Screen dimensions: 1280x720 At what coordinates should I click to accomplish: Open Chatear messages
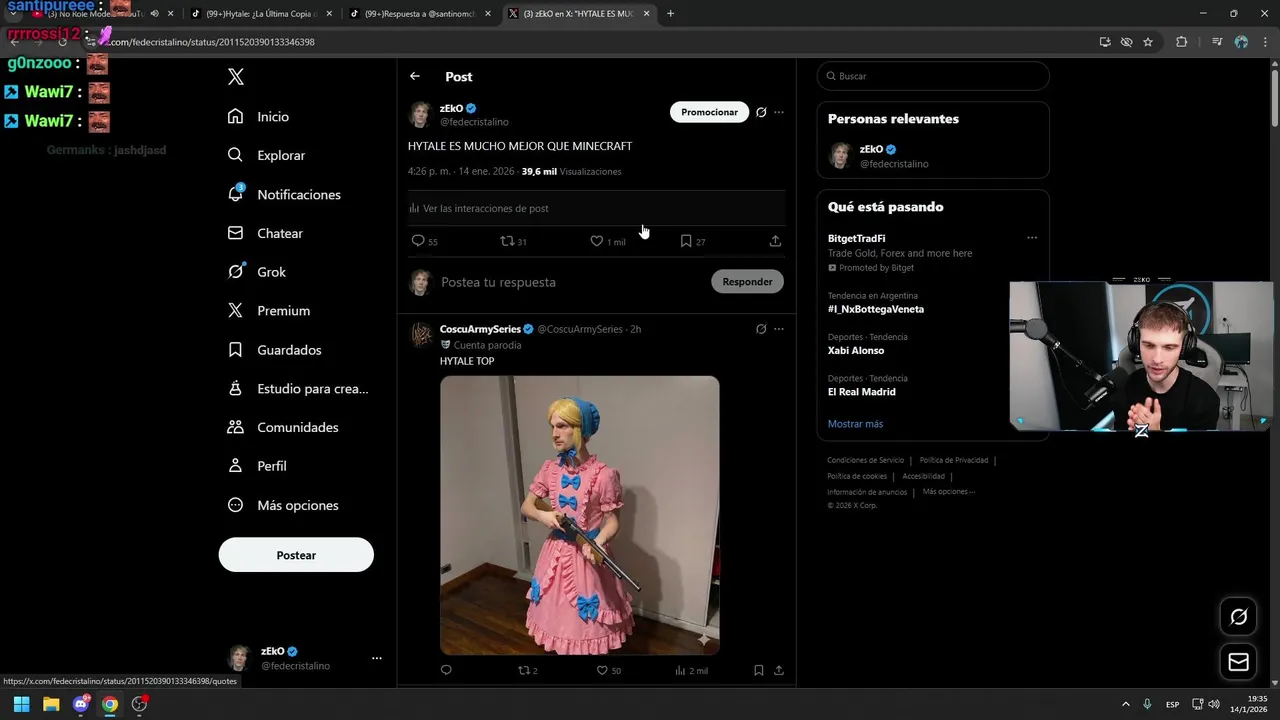tap(265, 233)
